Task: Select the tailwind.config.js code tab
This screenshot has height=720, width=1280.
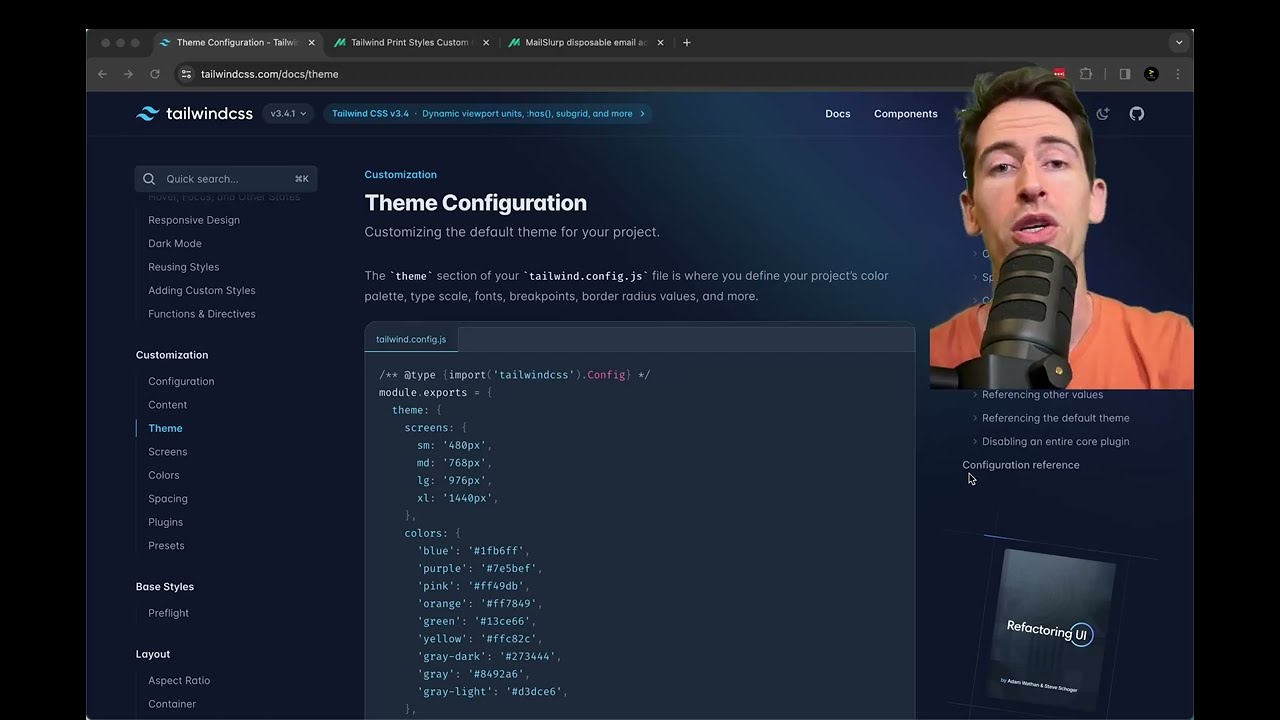Action: coord(411,339)
